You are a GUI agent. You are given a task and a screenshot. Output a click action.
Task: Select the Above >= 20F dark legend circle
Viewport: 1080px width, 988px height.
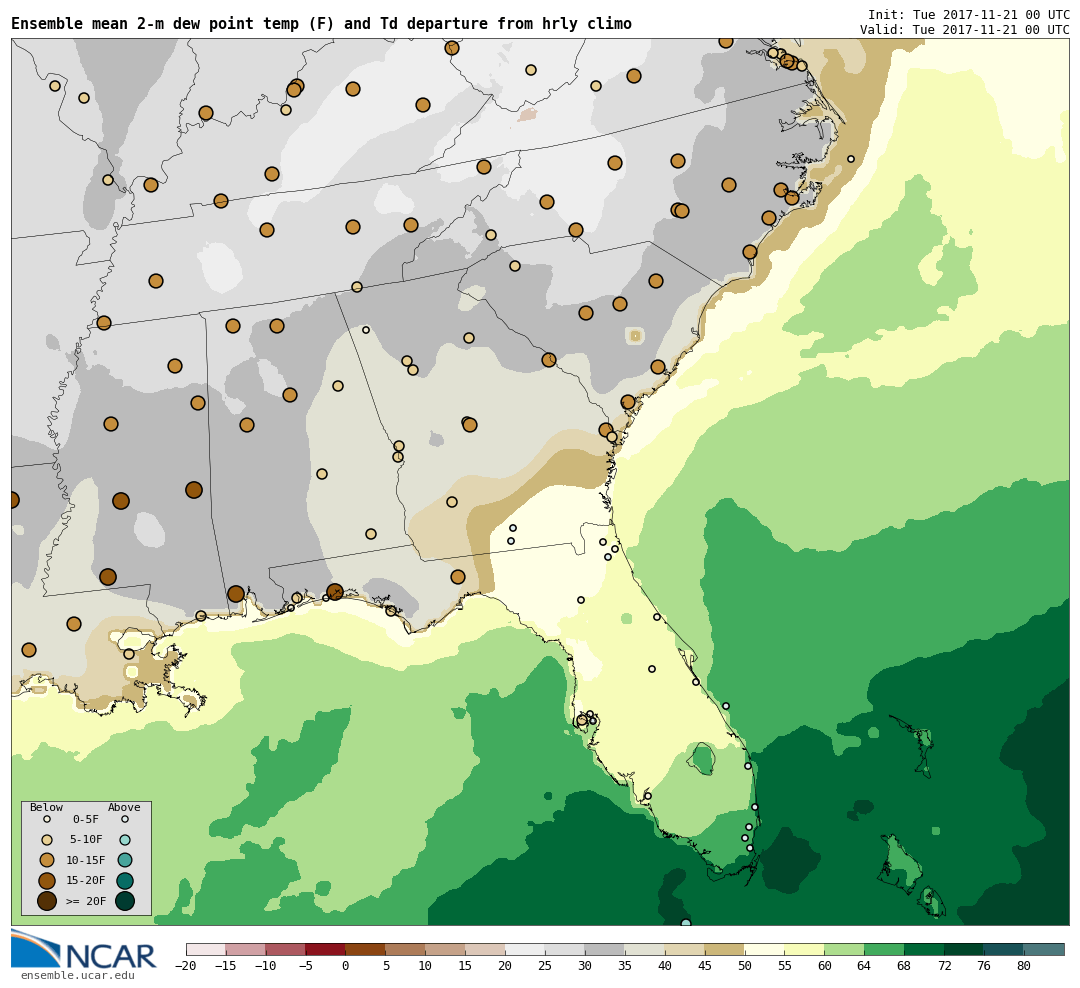(125, 900)
